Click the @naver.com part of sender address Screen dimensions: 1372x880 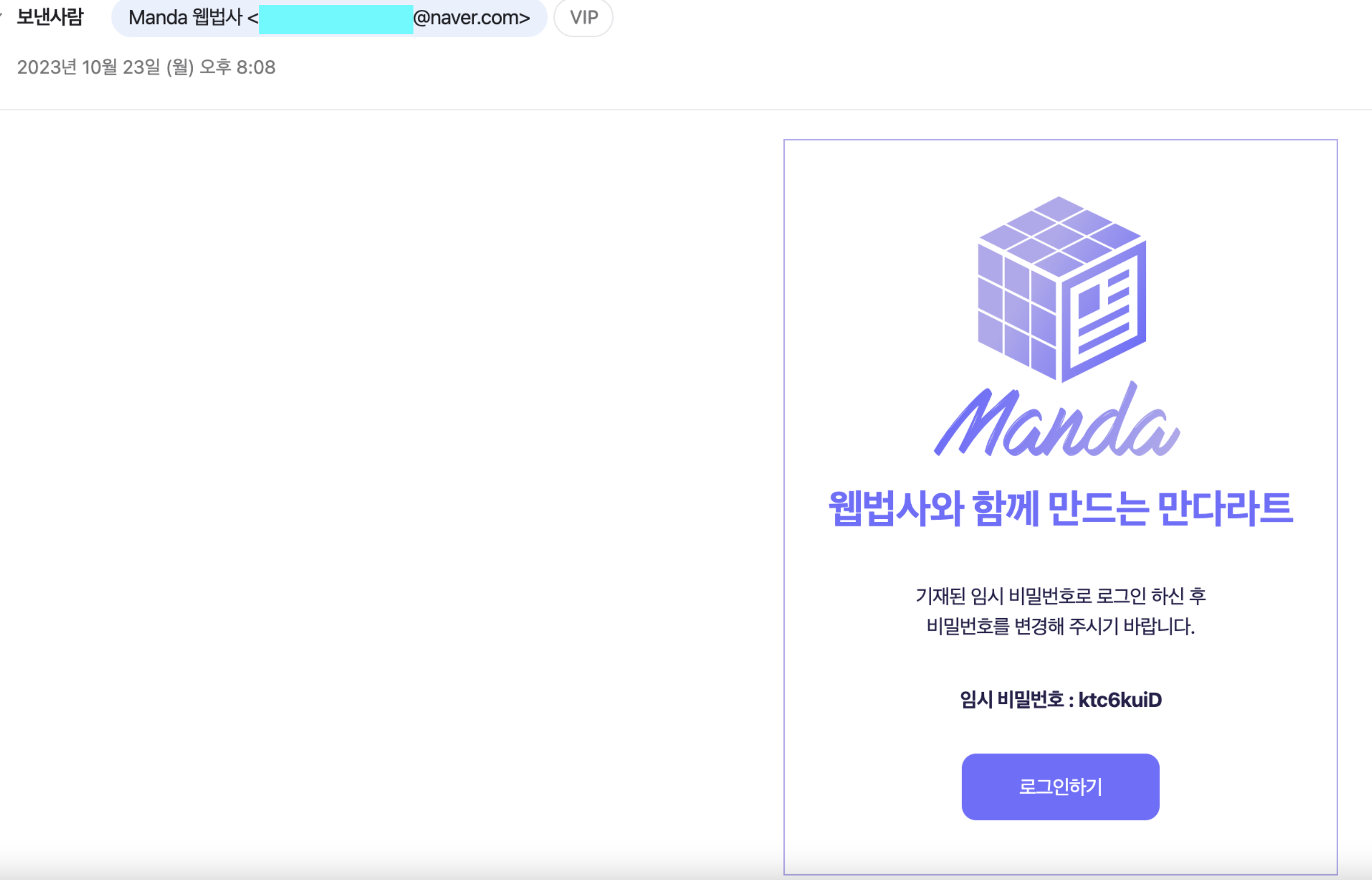[471, 18]
